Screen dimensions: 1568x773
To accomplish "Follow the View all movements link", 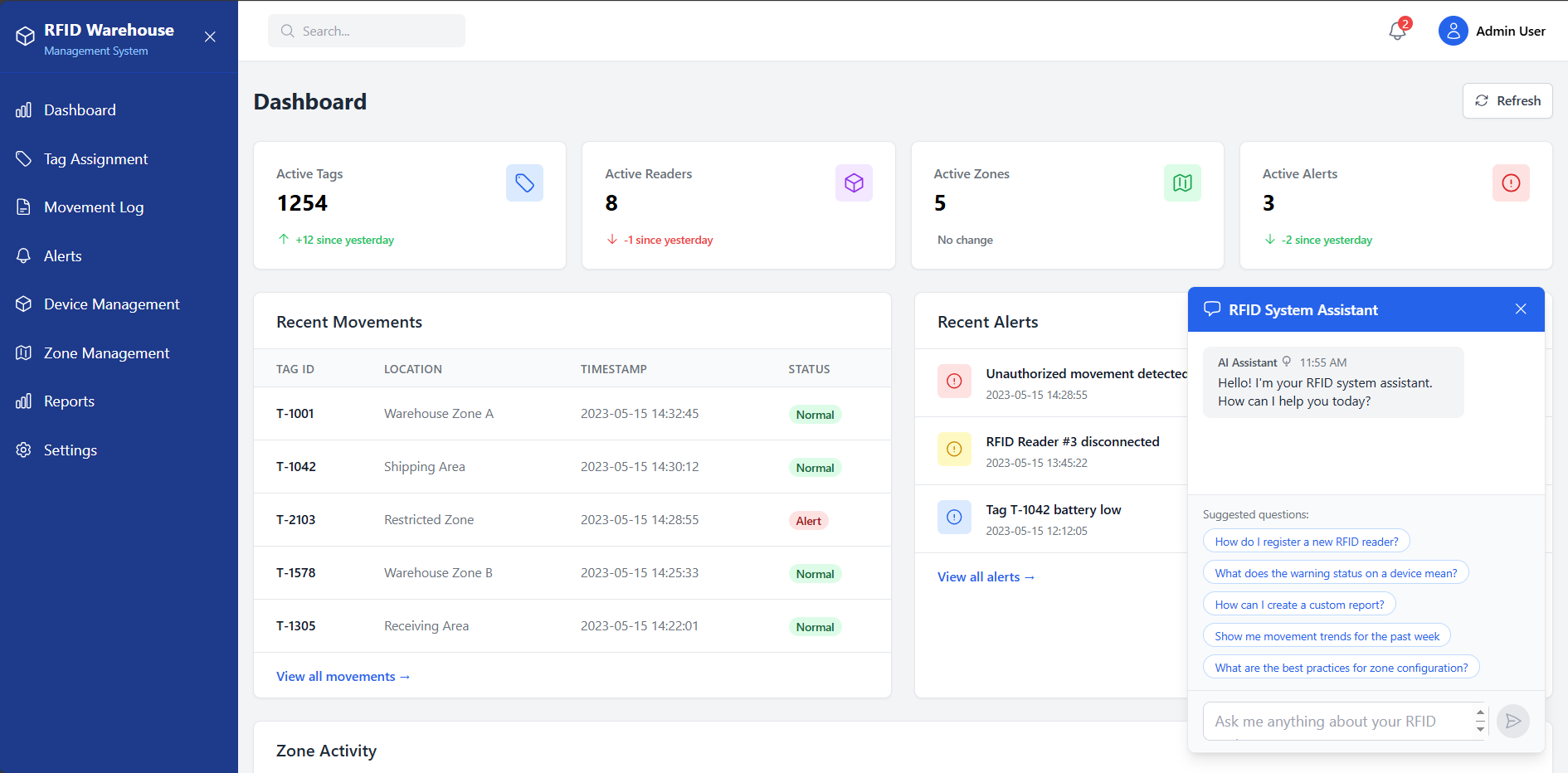I will coord(343,677).
